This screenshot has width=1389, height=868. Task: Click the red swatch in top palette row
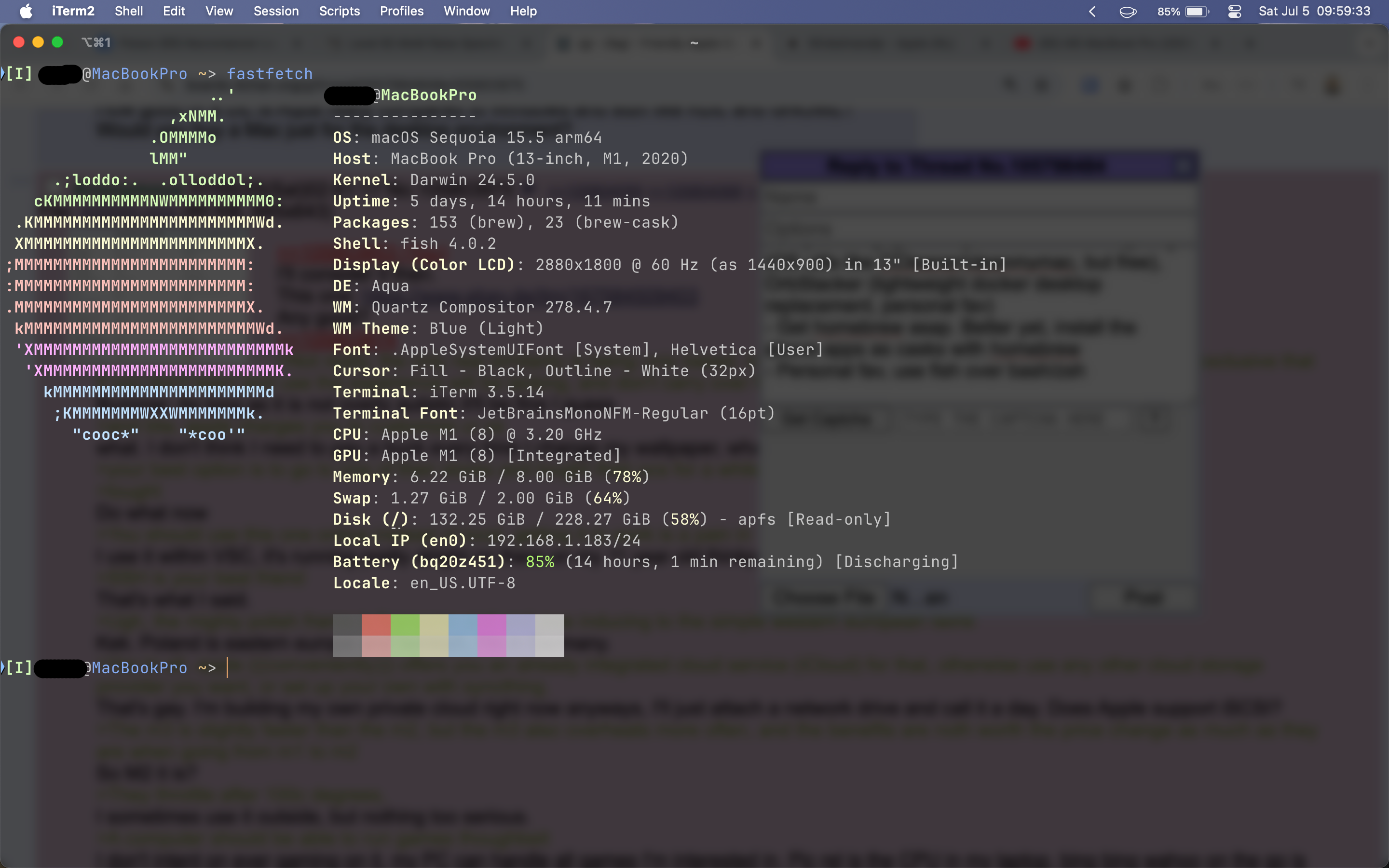coord(376,624)
